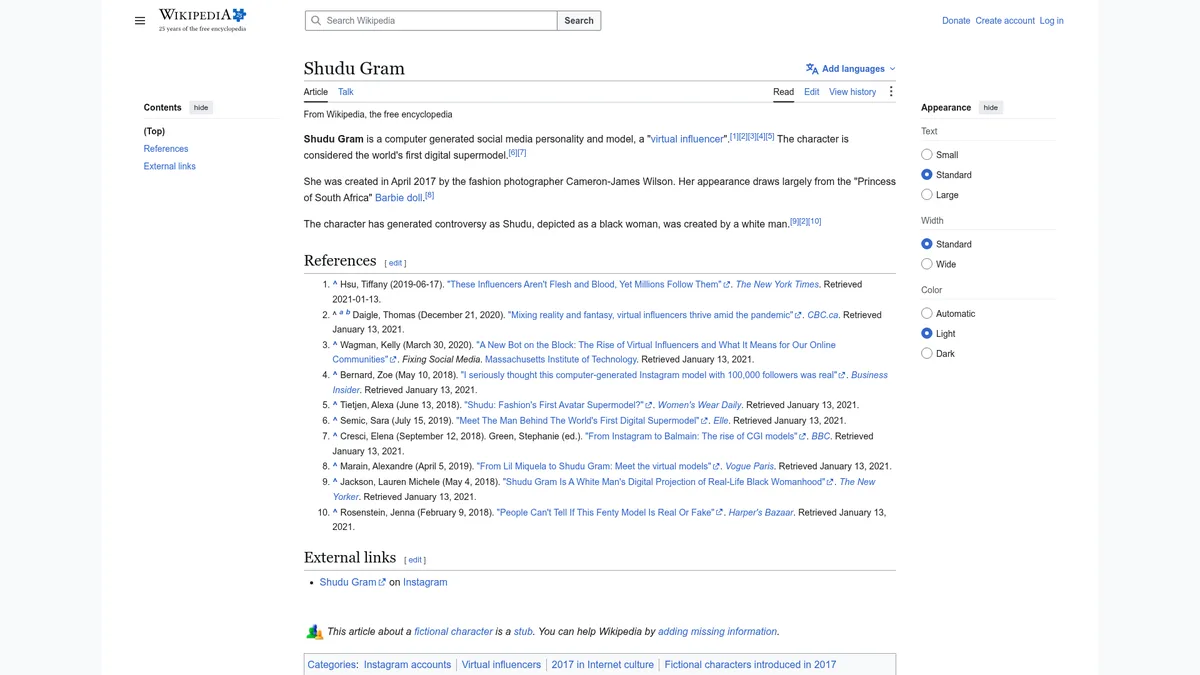Open the more options vertical dots menu
Viewport: 1200px width, 675px height.
click(891, 92)
